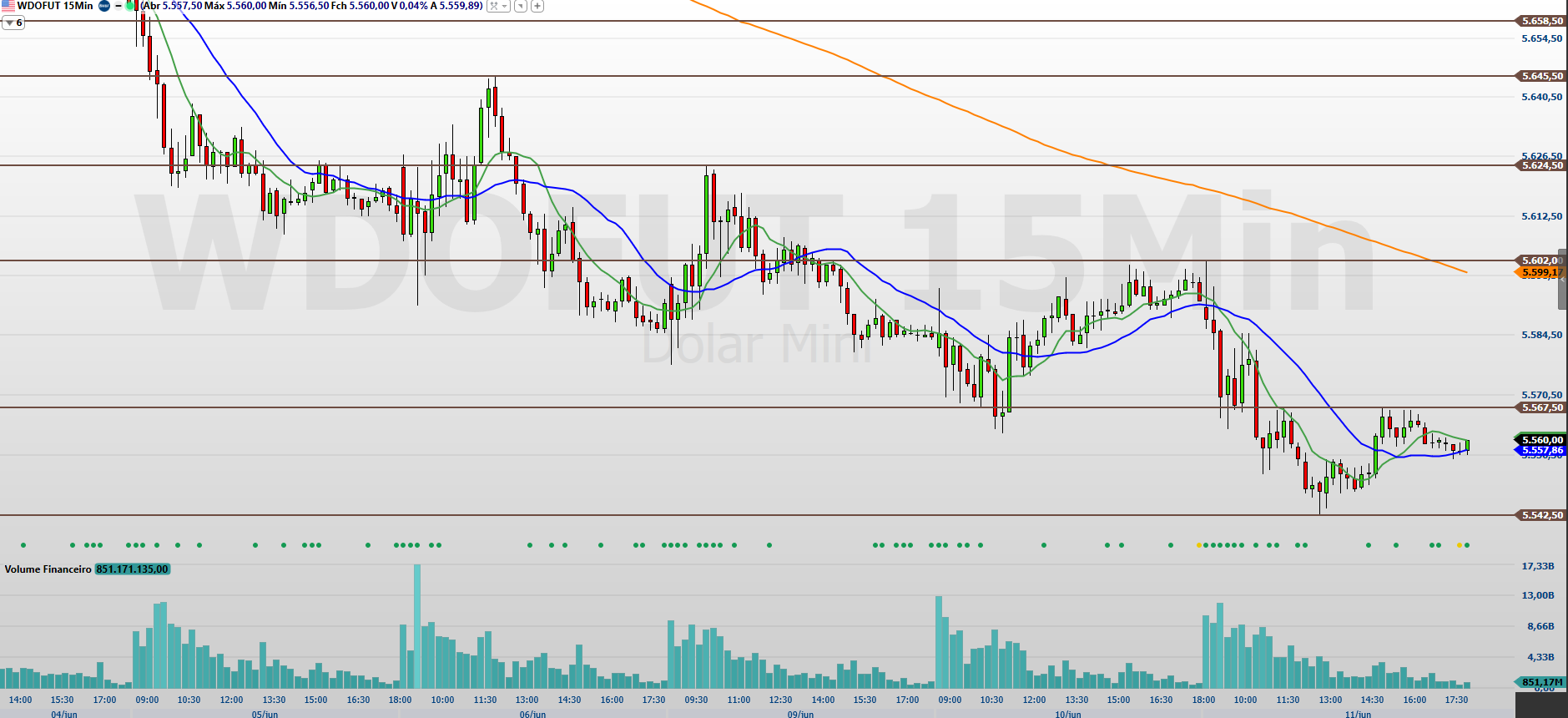This screenshot has height=718, width=1568.
Task: Click the orange moving average price tag 5.599,17
Action: point(1540,272)
